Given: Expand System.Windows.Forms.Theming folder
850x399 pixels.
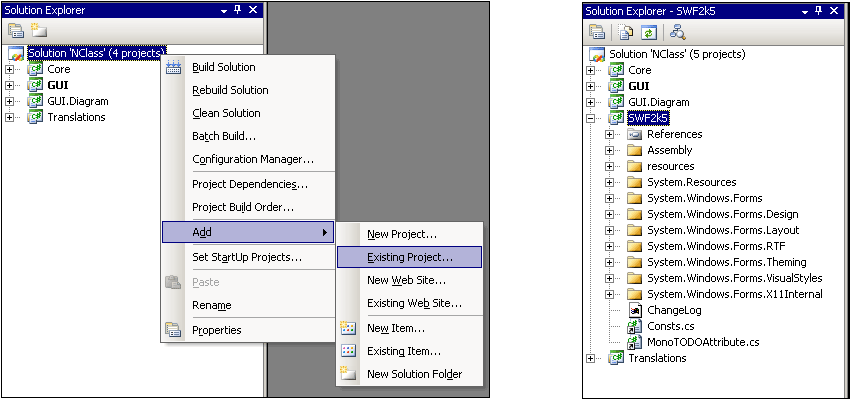Looking at the screenshot, I should click(610, 262).
